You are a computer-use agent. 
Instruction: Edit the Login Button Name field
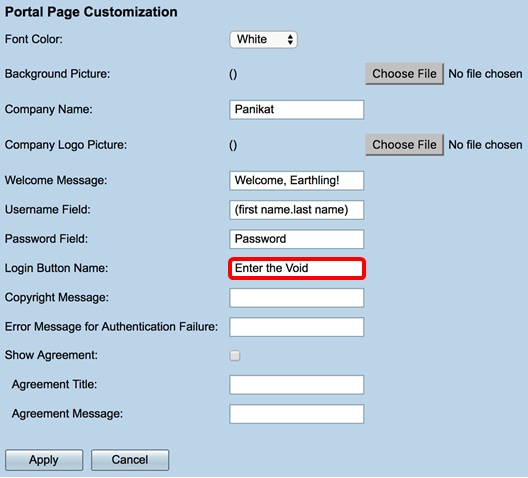click(x=297, y=268)
